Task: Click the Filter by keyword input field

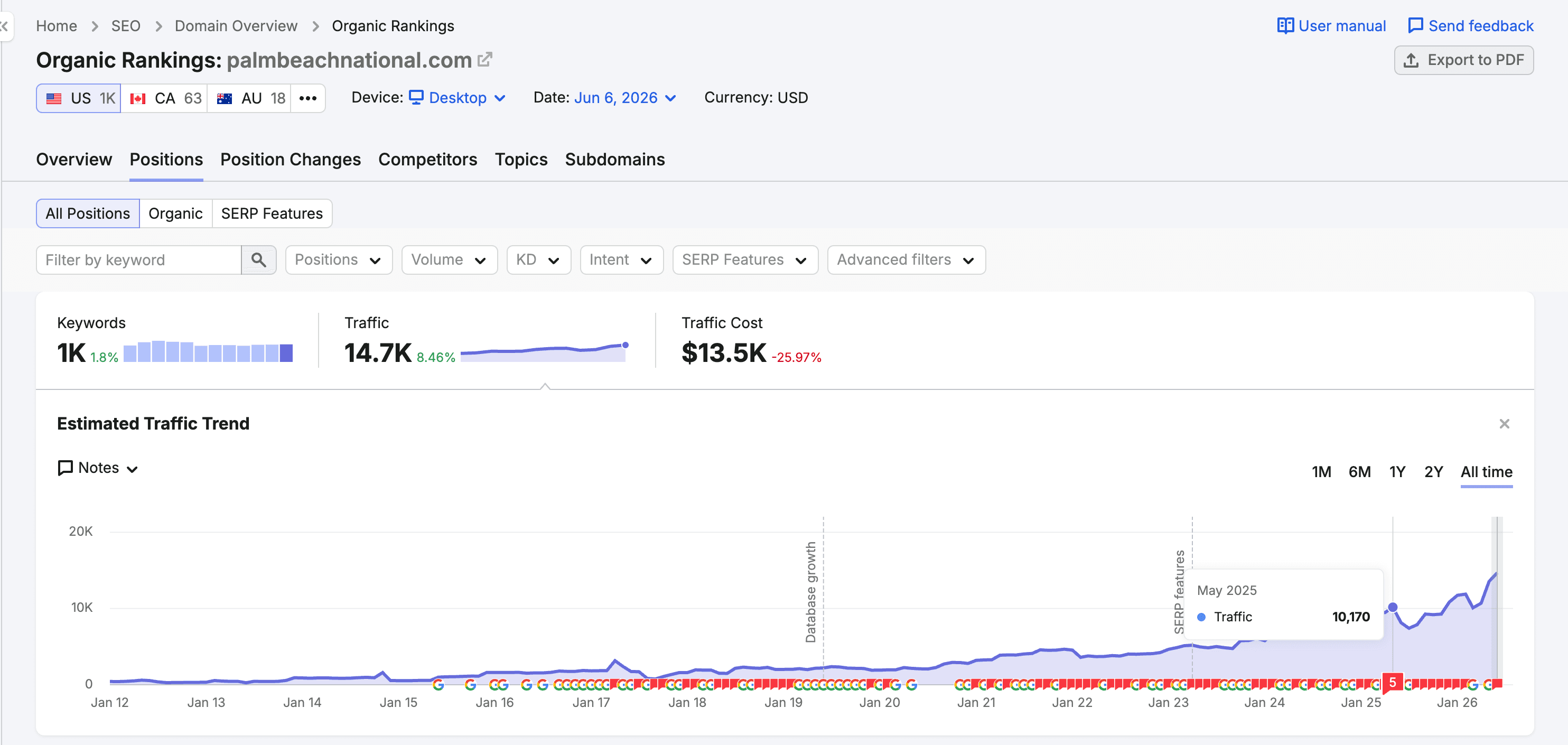Action: click(x=139, y=260)
